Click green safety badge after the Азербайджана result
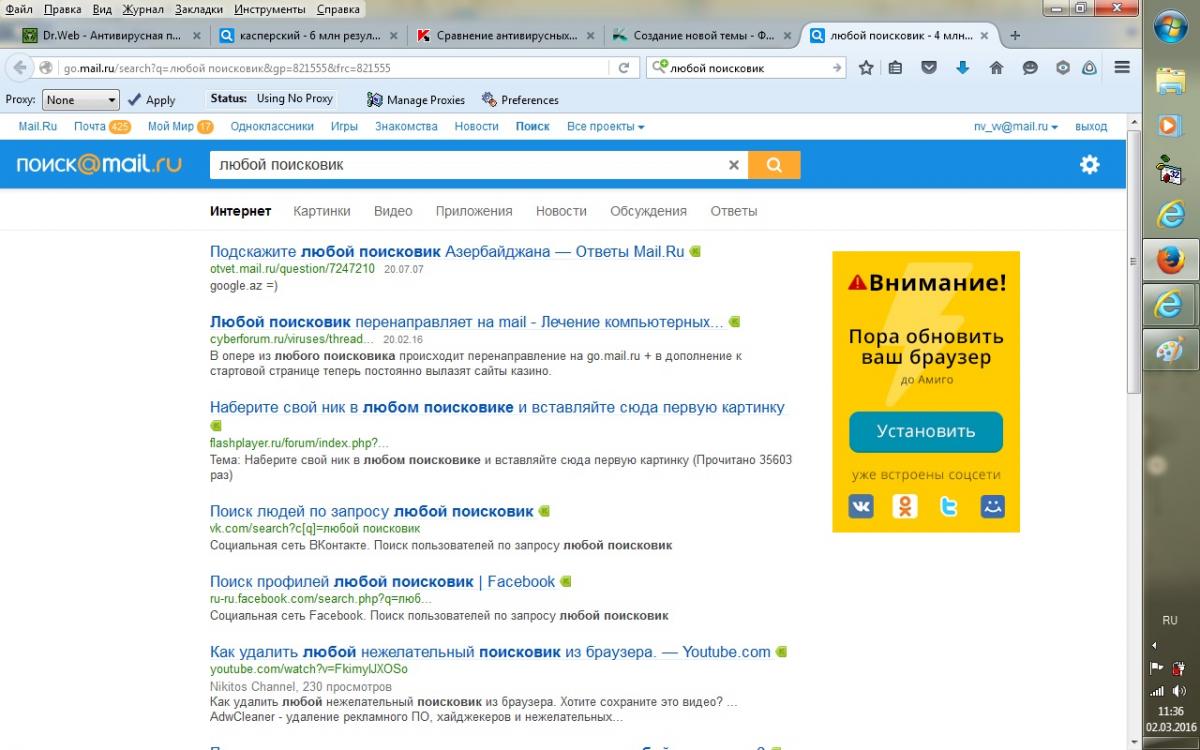Viewport: 1200px width, 750px height. [695, 252]
